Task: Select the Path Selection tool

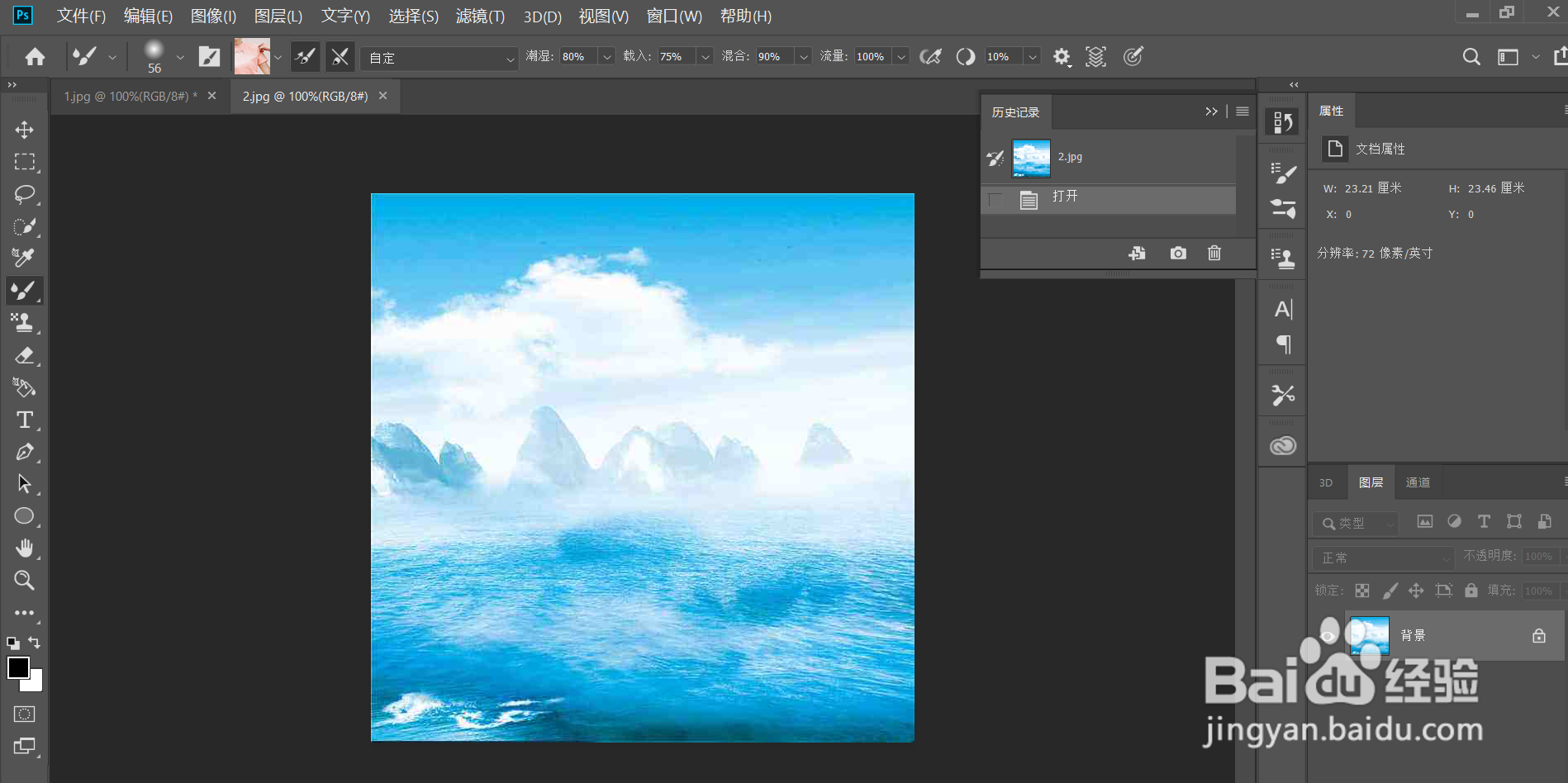Action: [24, 484]
